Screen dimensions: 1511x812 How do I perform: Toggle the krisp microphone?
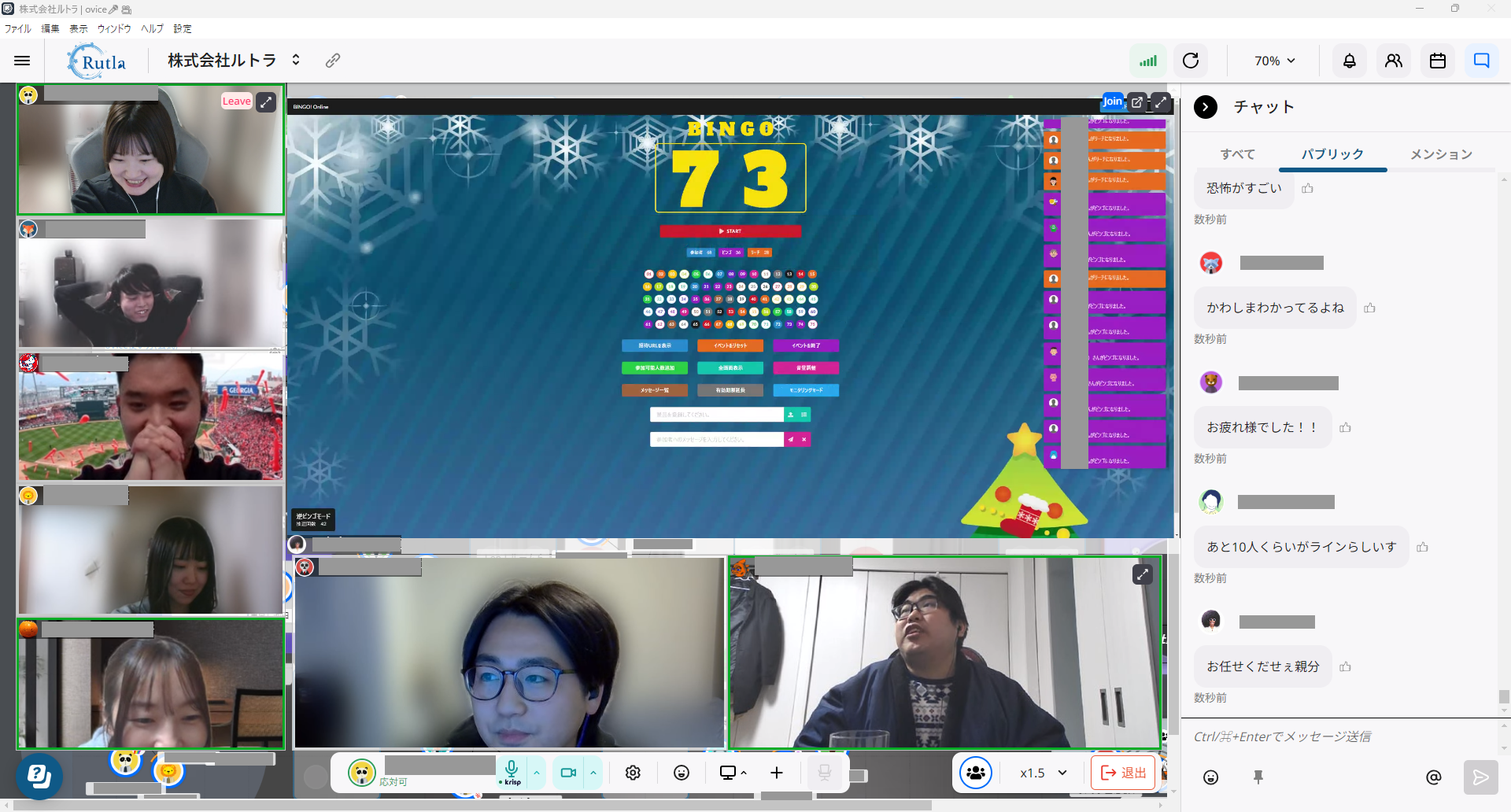click(512, 771)
